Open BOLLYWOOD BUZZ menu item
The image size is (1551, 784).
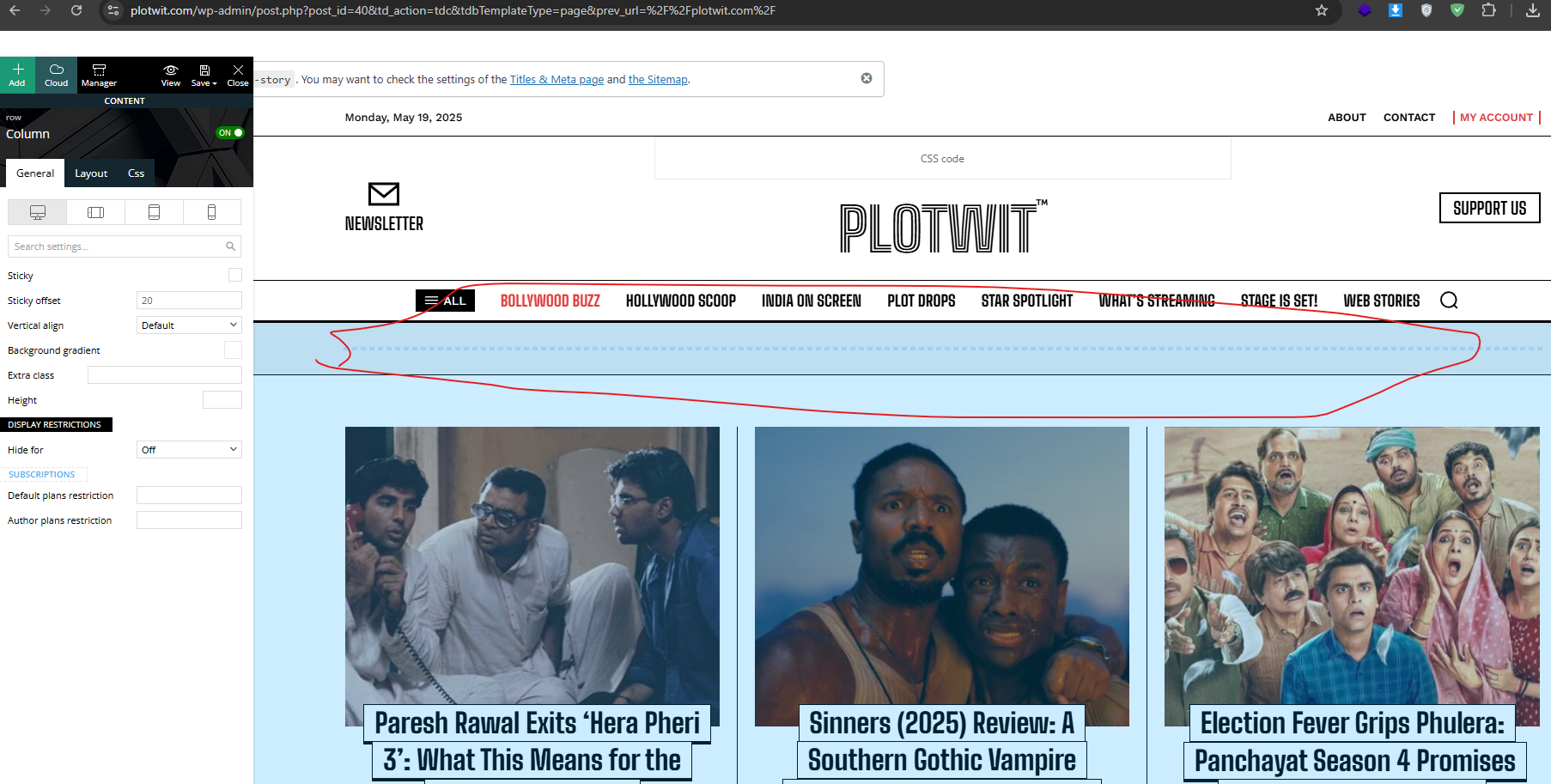point(550,301)
